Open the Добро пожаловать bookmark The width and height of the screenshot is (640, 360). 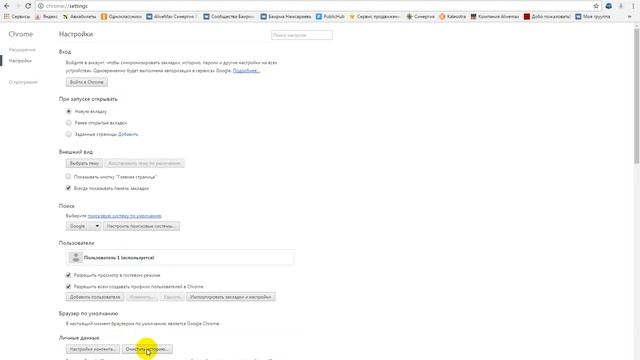(x=547, y=17)
